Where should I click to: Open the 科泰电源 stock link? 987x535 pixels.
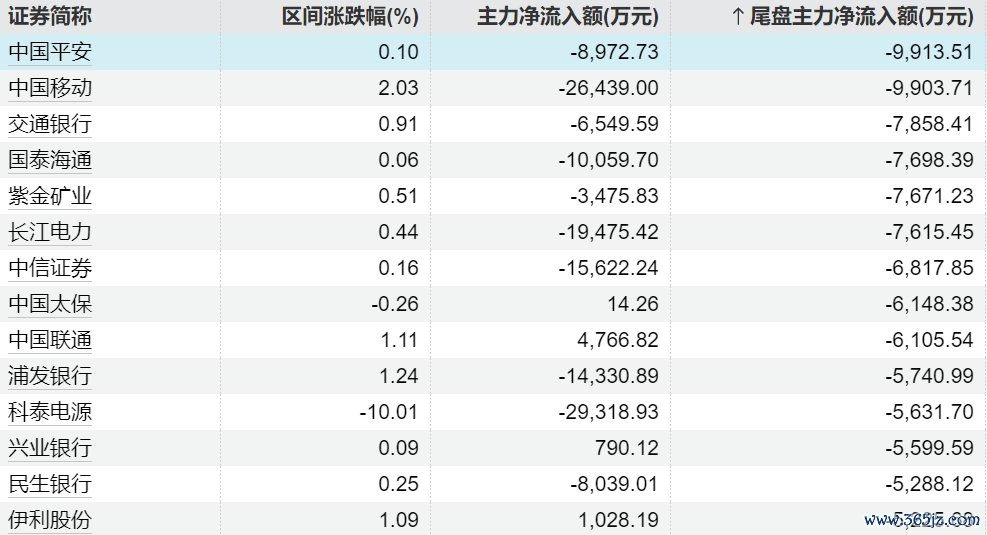click(x=50, y=412)
